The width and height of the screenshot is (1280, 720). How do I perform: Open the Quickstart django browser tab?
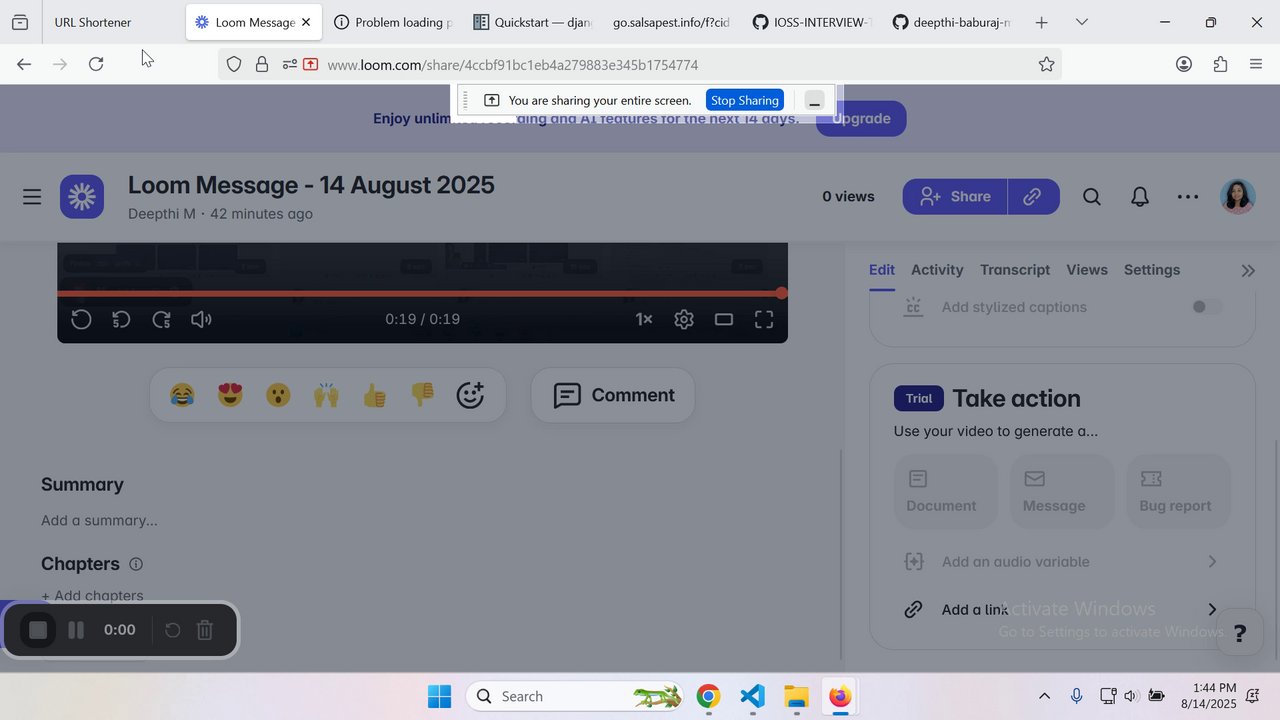[531, 22]
